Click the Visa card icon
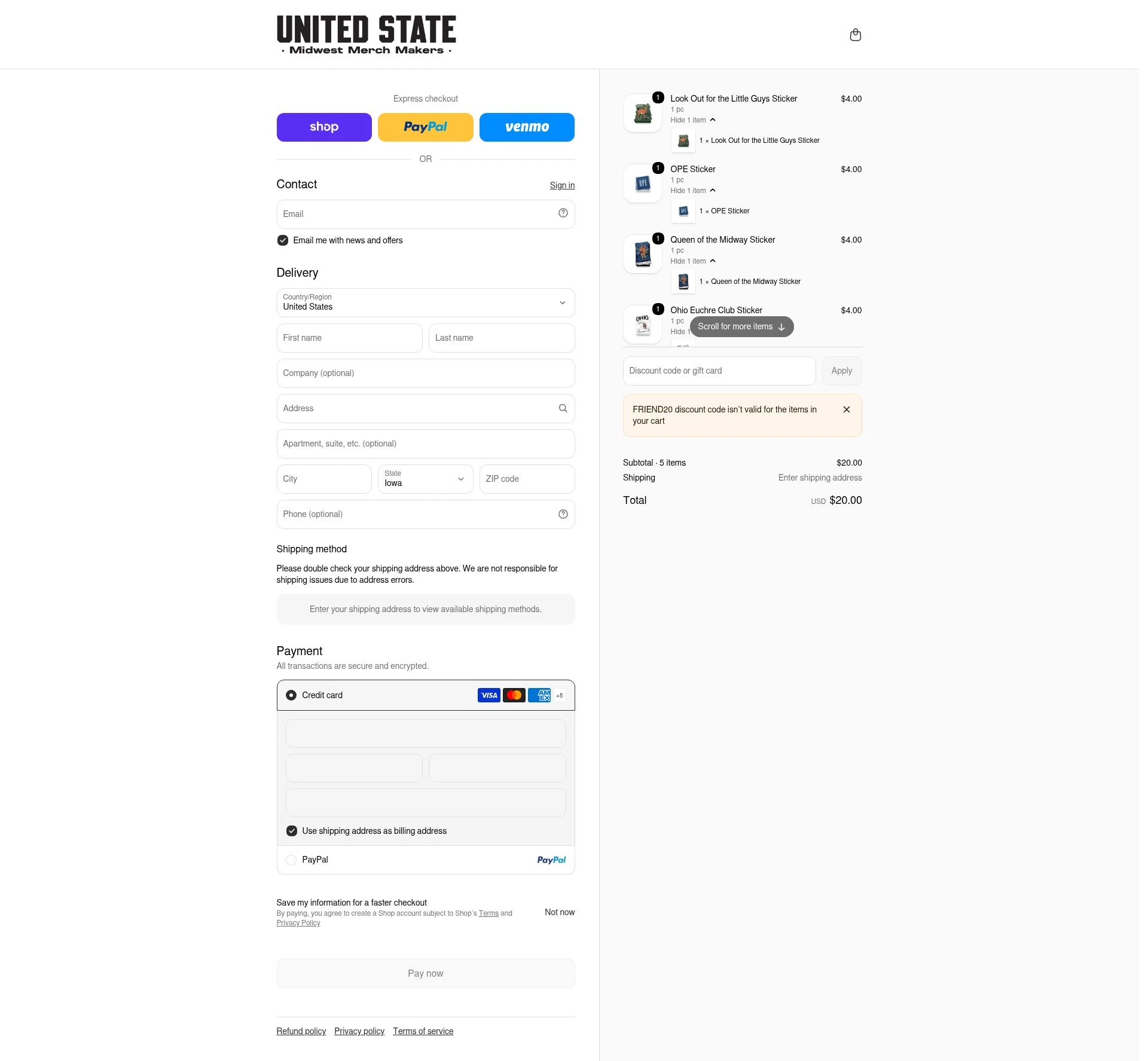Screen dimensions: 1148x1061 pos(488,695)
